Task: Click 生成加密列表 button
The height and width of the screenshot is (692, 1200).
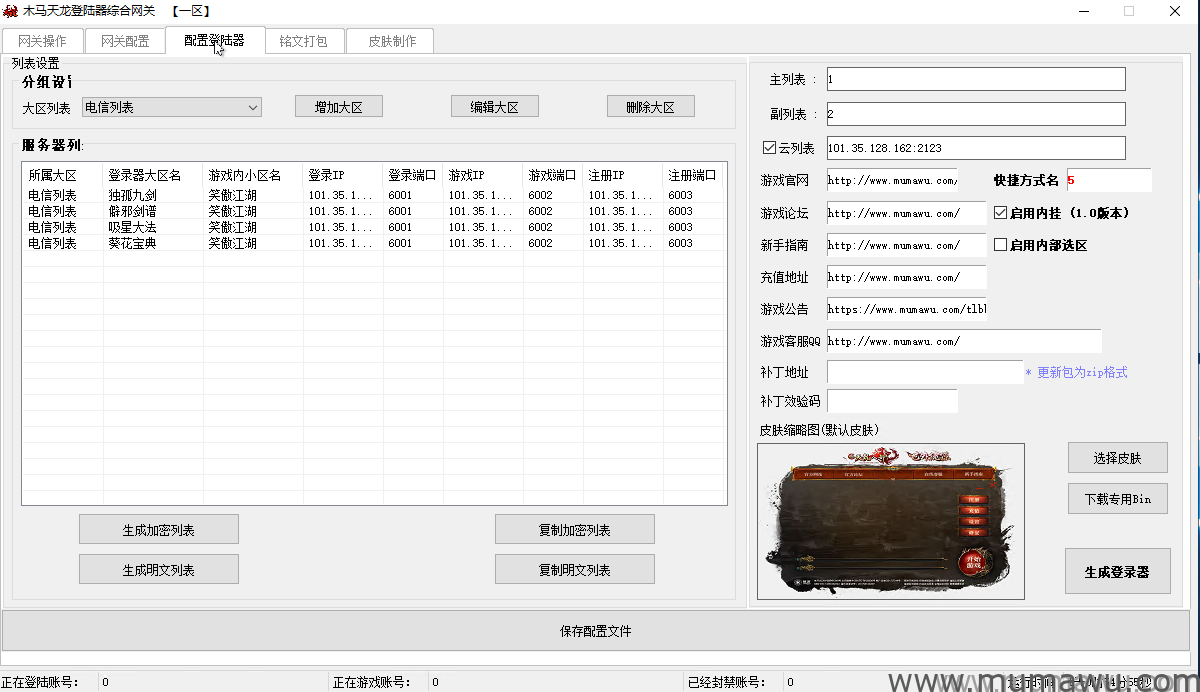Action: coord(159,530)
